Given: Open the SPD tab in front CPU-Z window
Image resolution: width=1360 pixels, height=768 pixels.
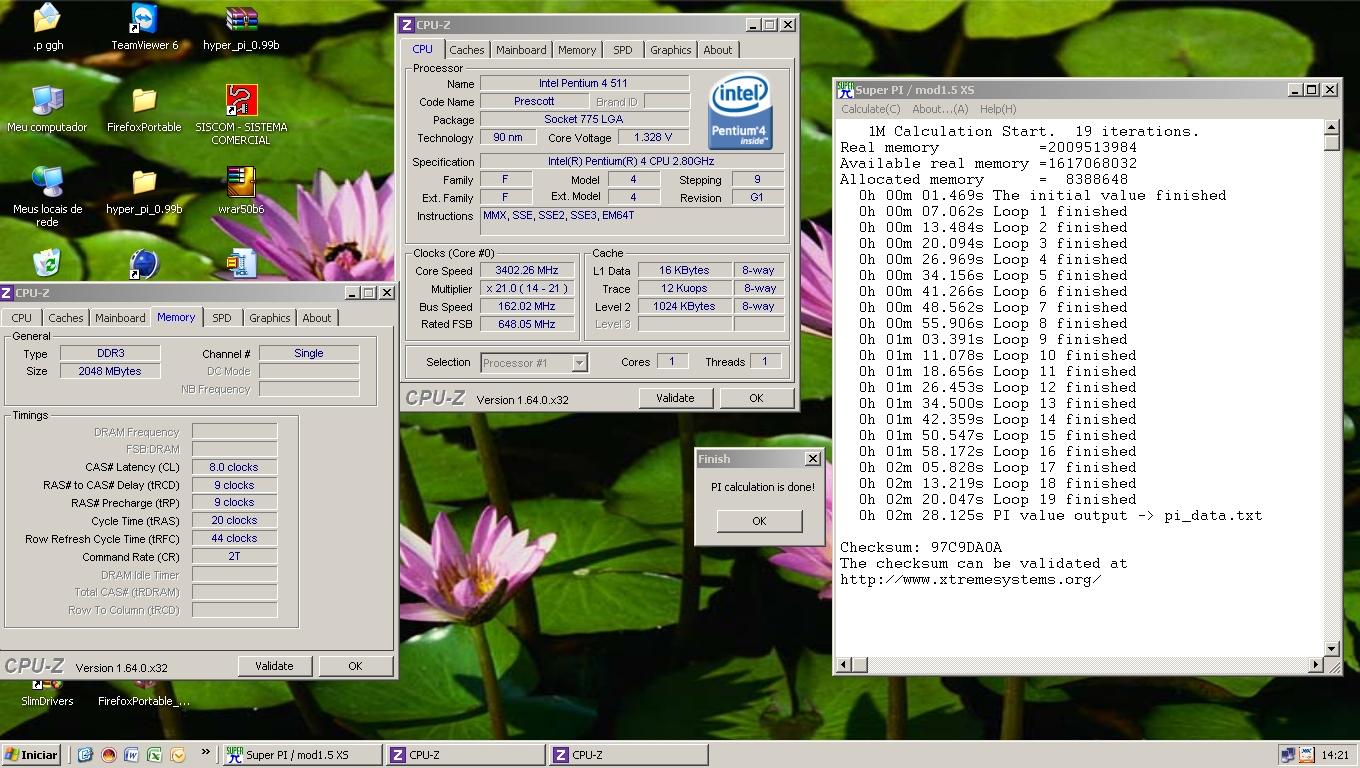Looking at the screenshot, I should [x=622, y=50].
